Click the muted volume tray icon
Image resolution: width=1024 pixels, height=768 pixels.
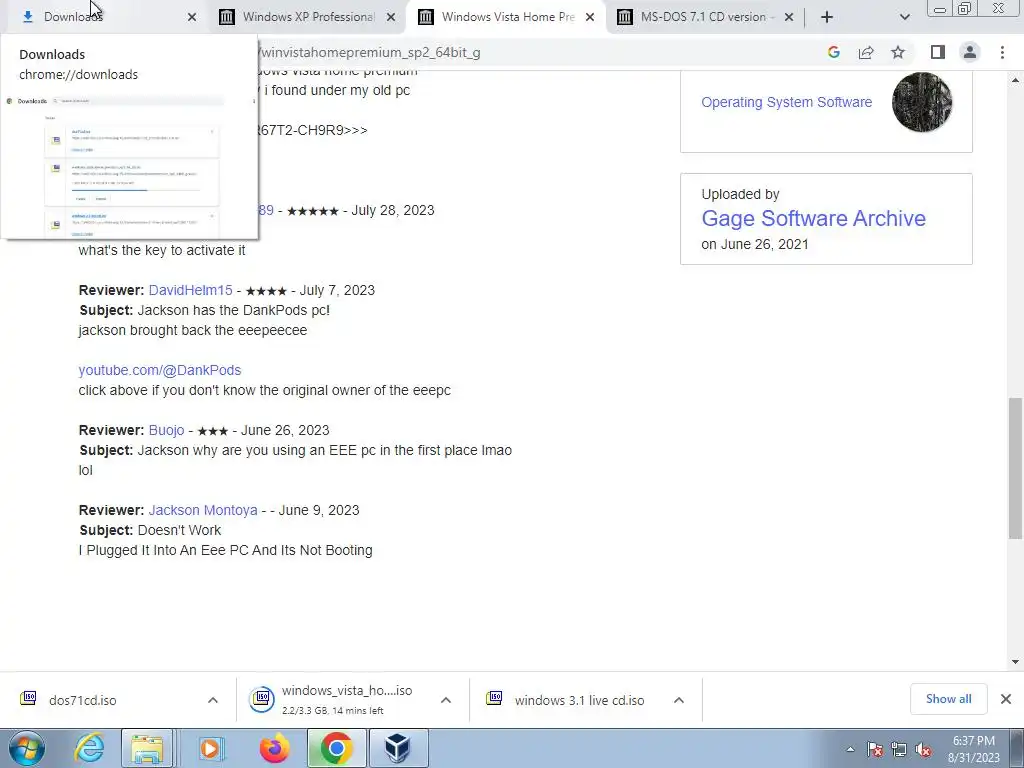point(923,750)
